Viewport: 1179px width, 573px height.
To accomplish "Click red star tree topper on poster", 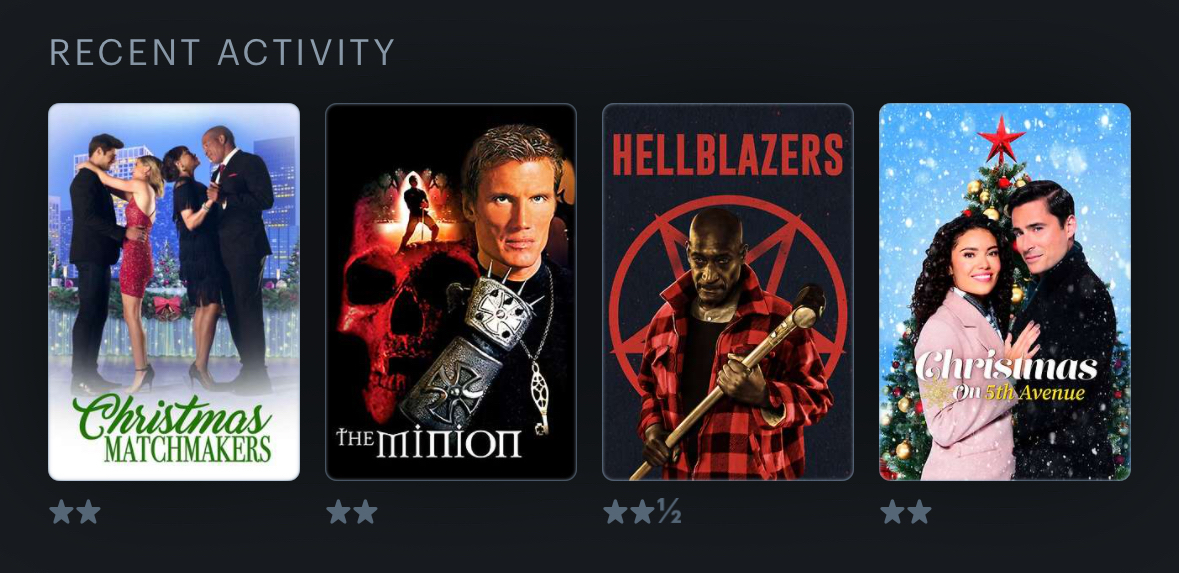I will click(1001, 139).
